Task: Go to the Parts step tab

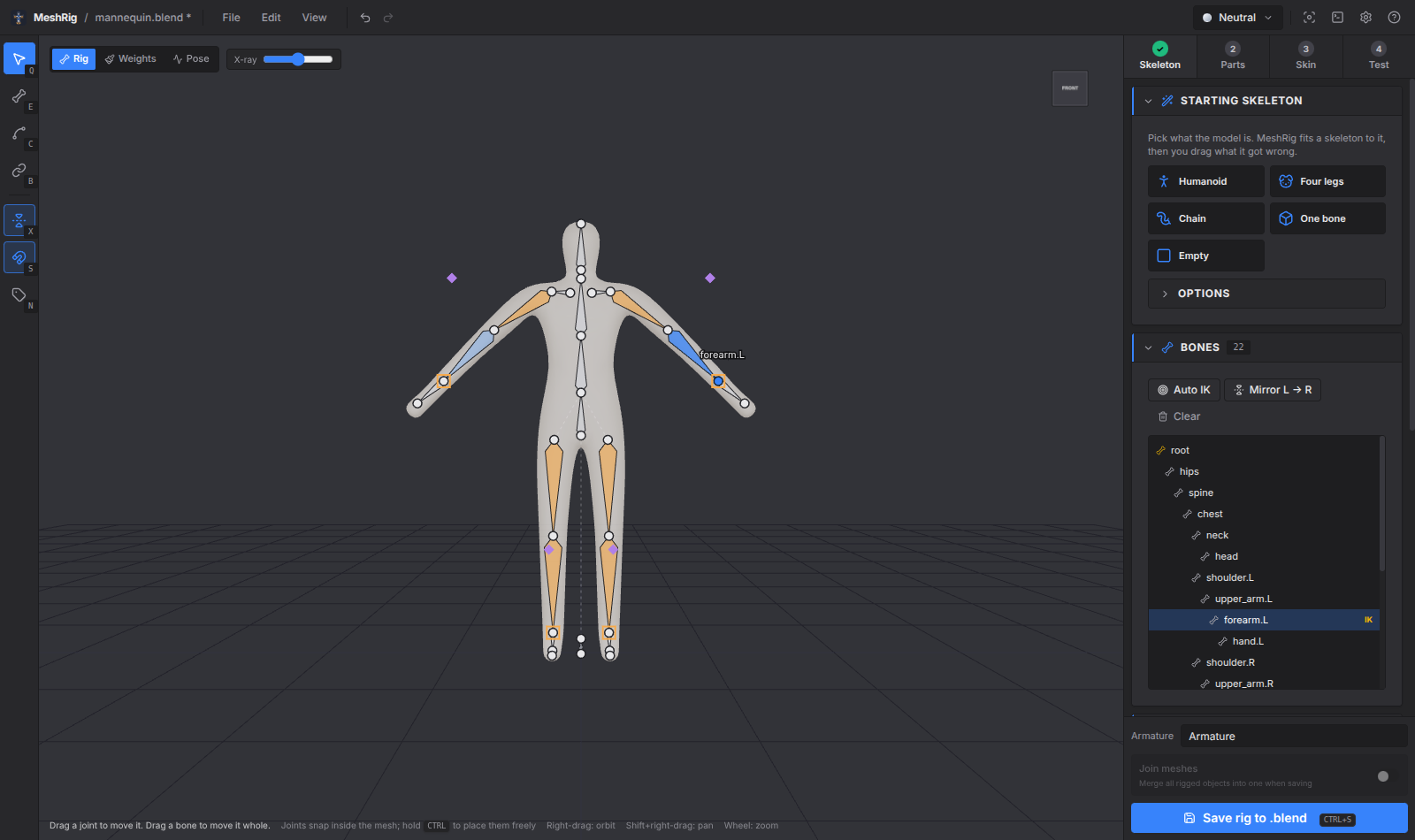Action: (x=1233, y=56)
